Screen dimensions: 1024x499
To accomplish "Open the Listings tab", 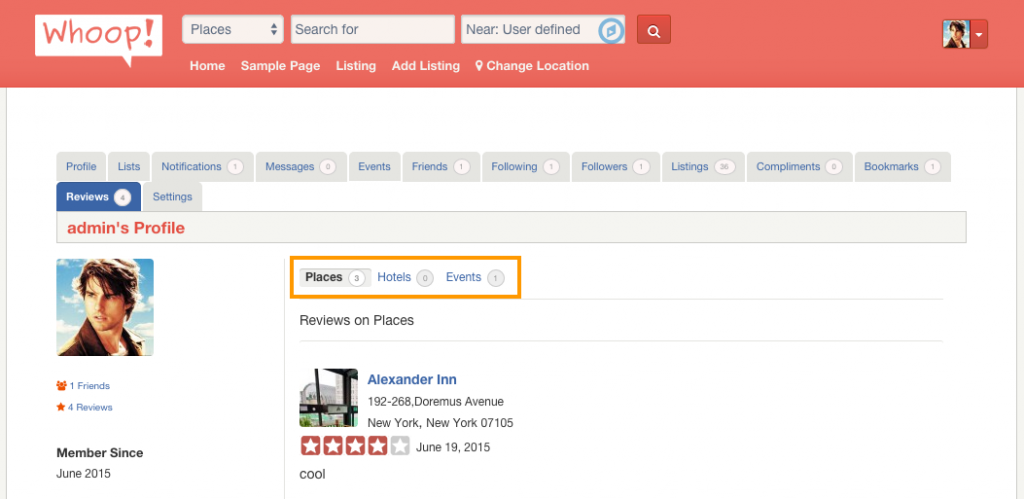I will pyautogui.click(x=703, y=167).
